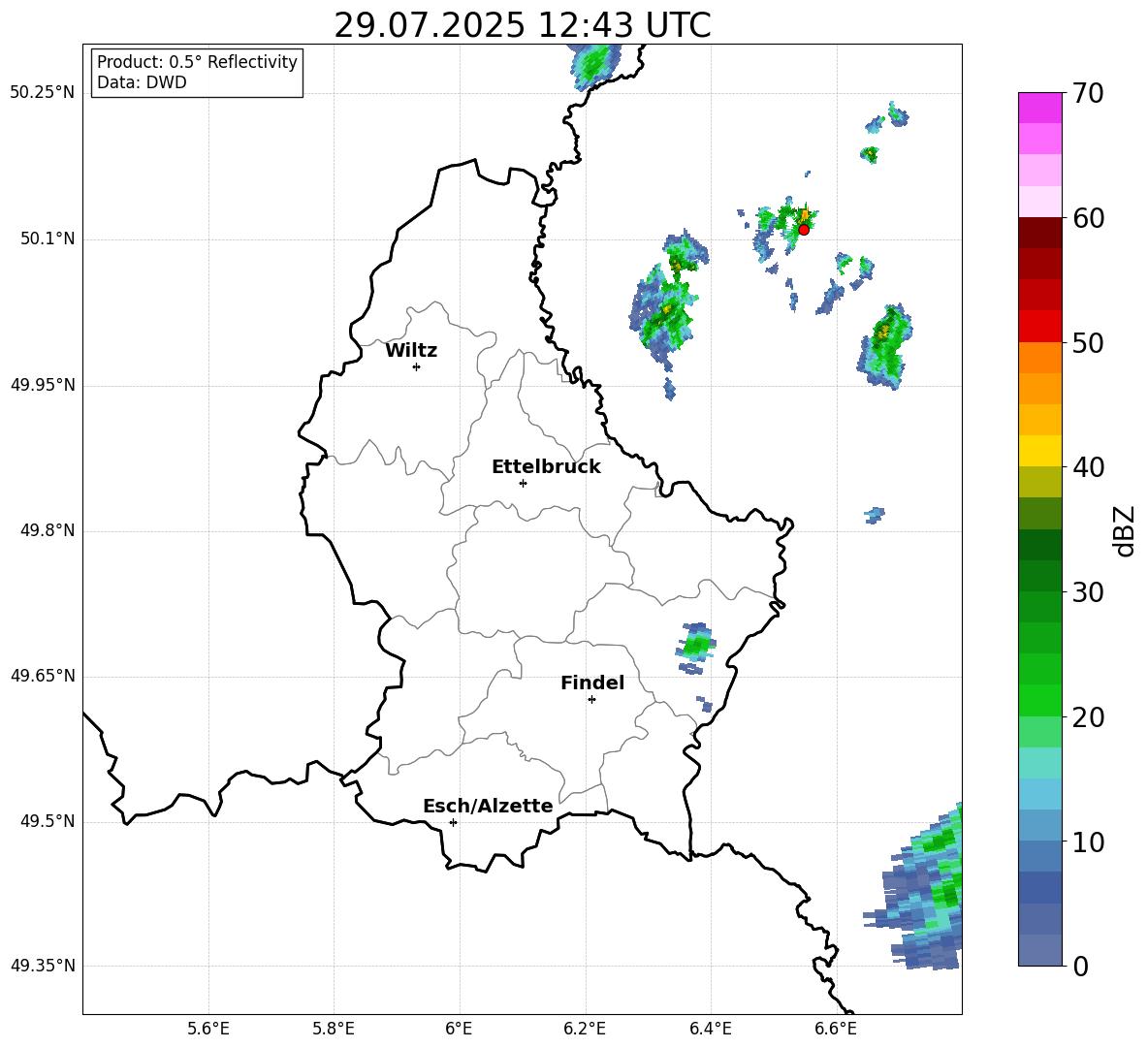Viewport: 1148px width, 1048px height.
Task: Click the 50.1°N latitude label
Action: click(x=48, y=239)
